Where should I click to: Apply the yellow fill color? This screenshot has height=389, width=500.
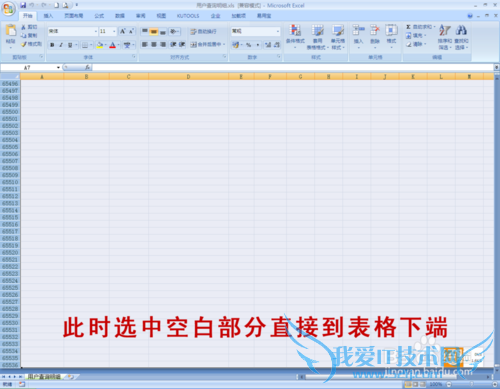coord(99,45)
